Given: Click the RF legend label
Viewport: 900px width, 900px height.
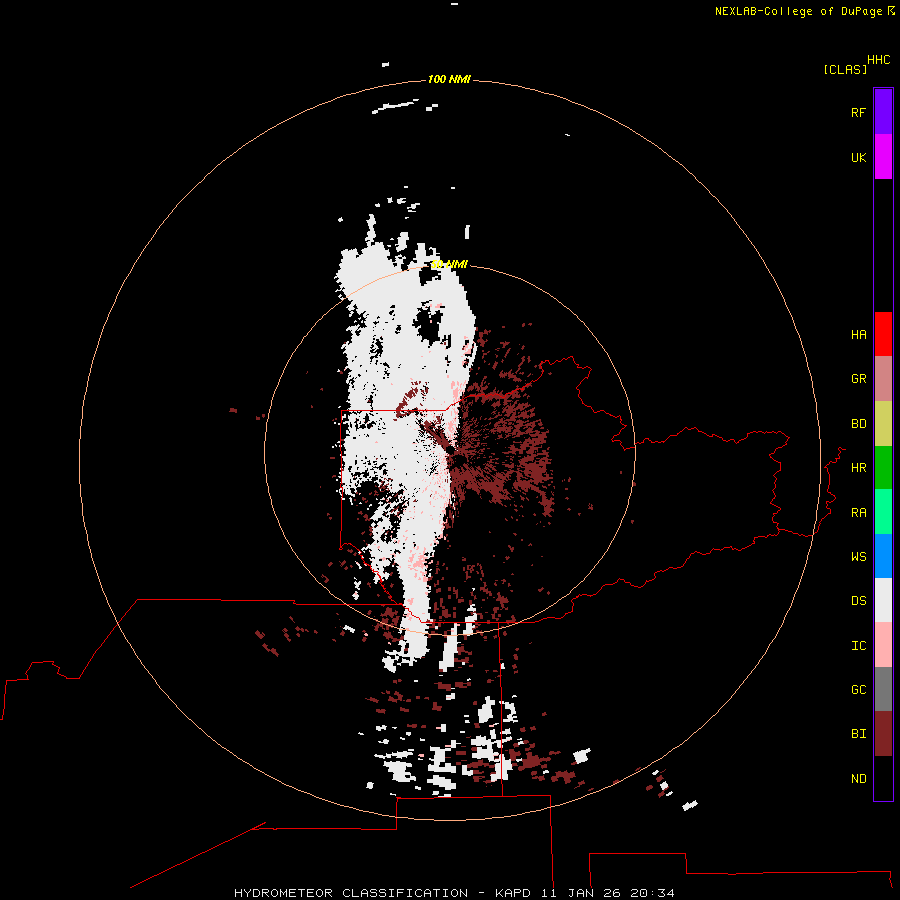Looking at the screenshot, I should [x=859, y=113].
